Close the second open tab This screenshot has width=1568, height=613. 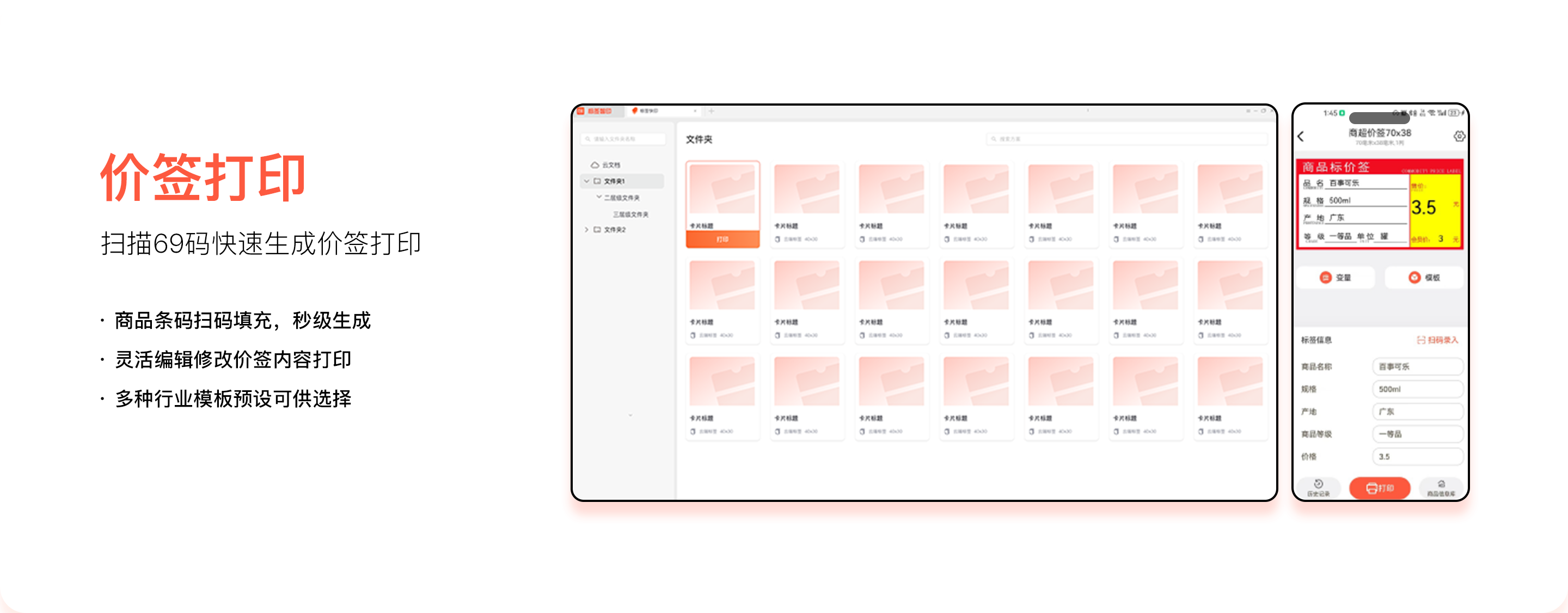(x=695, y=111)
